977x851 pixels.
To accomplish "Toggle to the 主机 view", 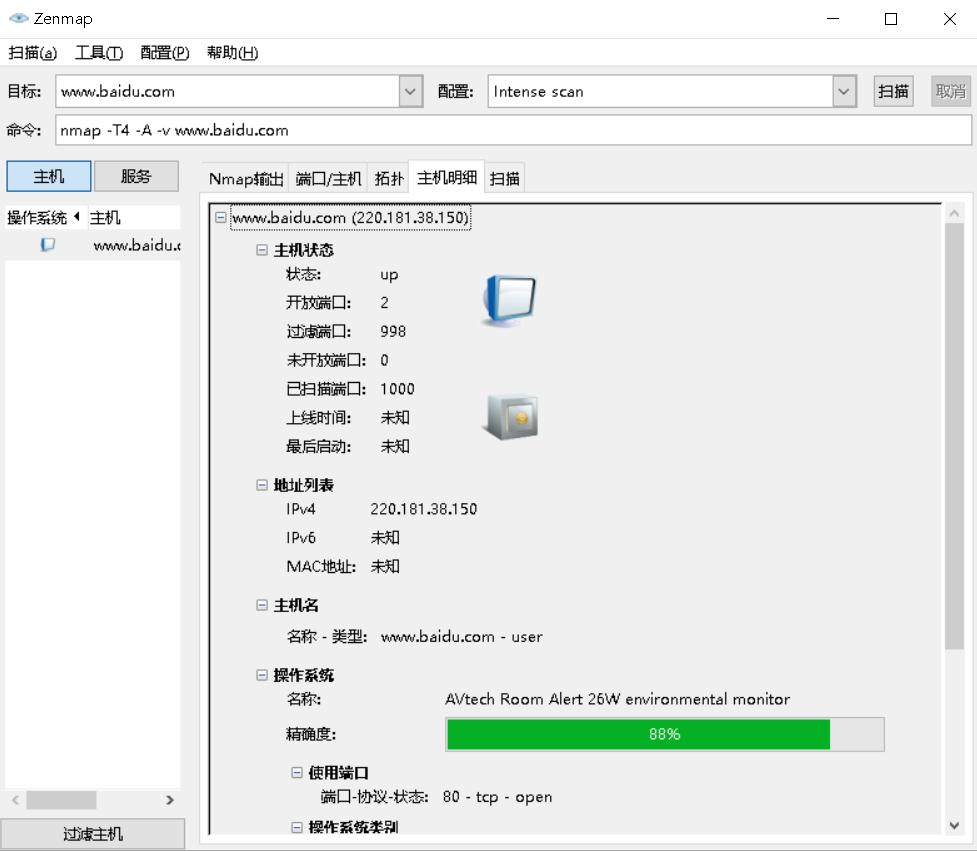I will click(x=47, y=175).
